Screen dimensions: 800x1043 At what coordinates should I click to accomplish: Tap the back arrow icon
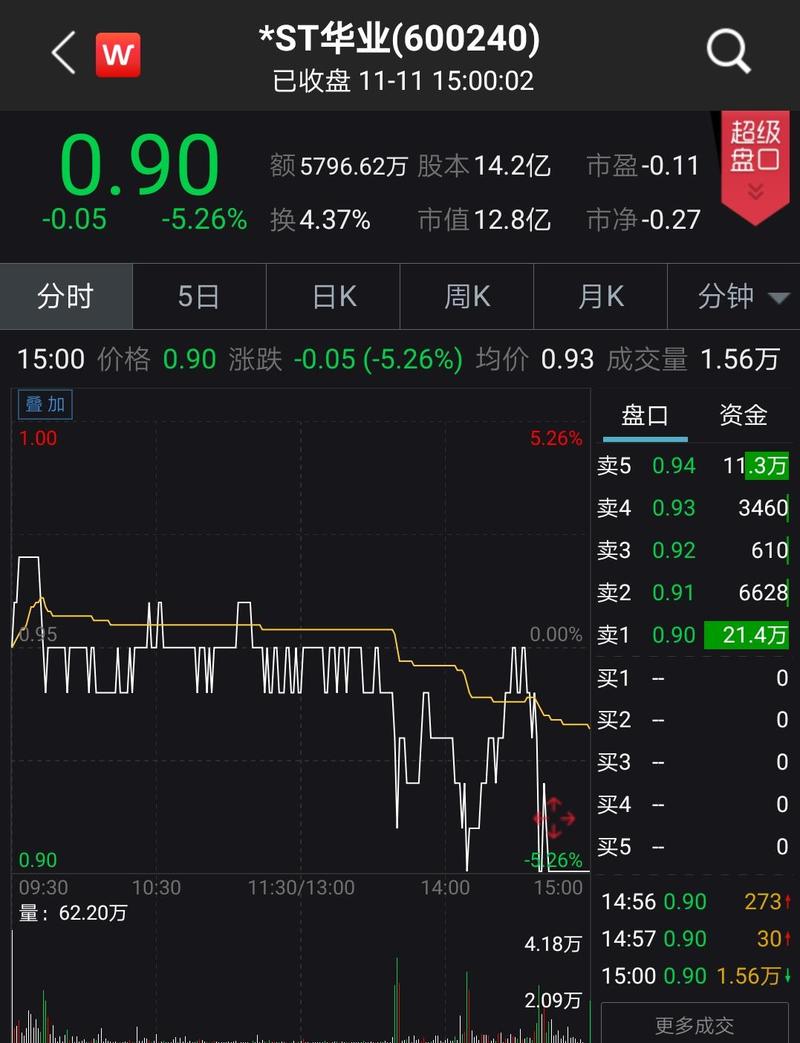[x=64, y=53]
